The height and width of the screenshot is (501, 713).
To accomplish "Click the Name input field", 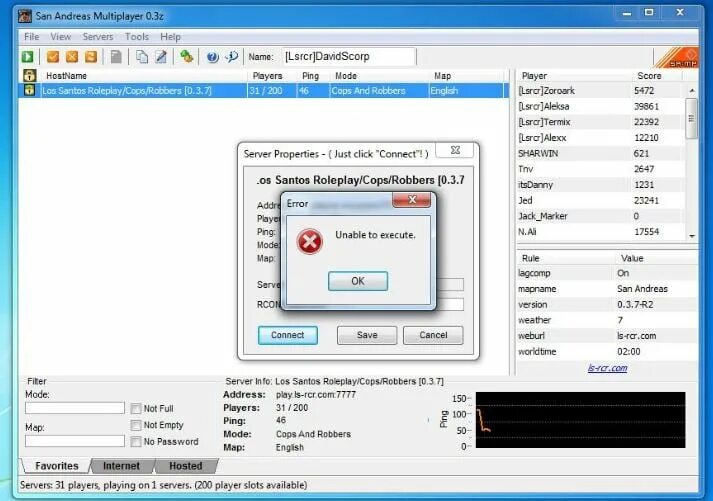I will 348,57.
